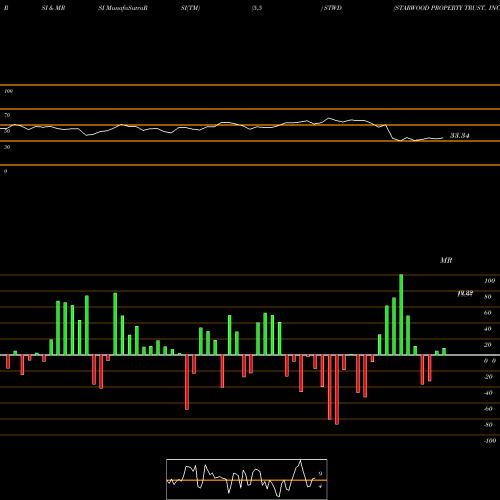Click the '-40' label on MR axis
Image resolution: width=500 pixels, height=500 pixels.
click(x=488, y=393)
